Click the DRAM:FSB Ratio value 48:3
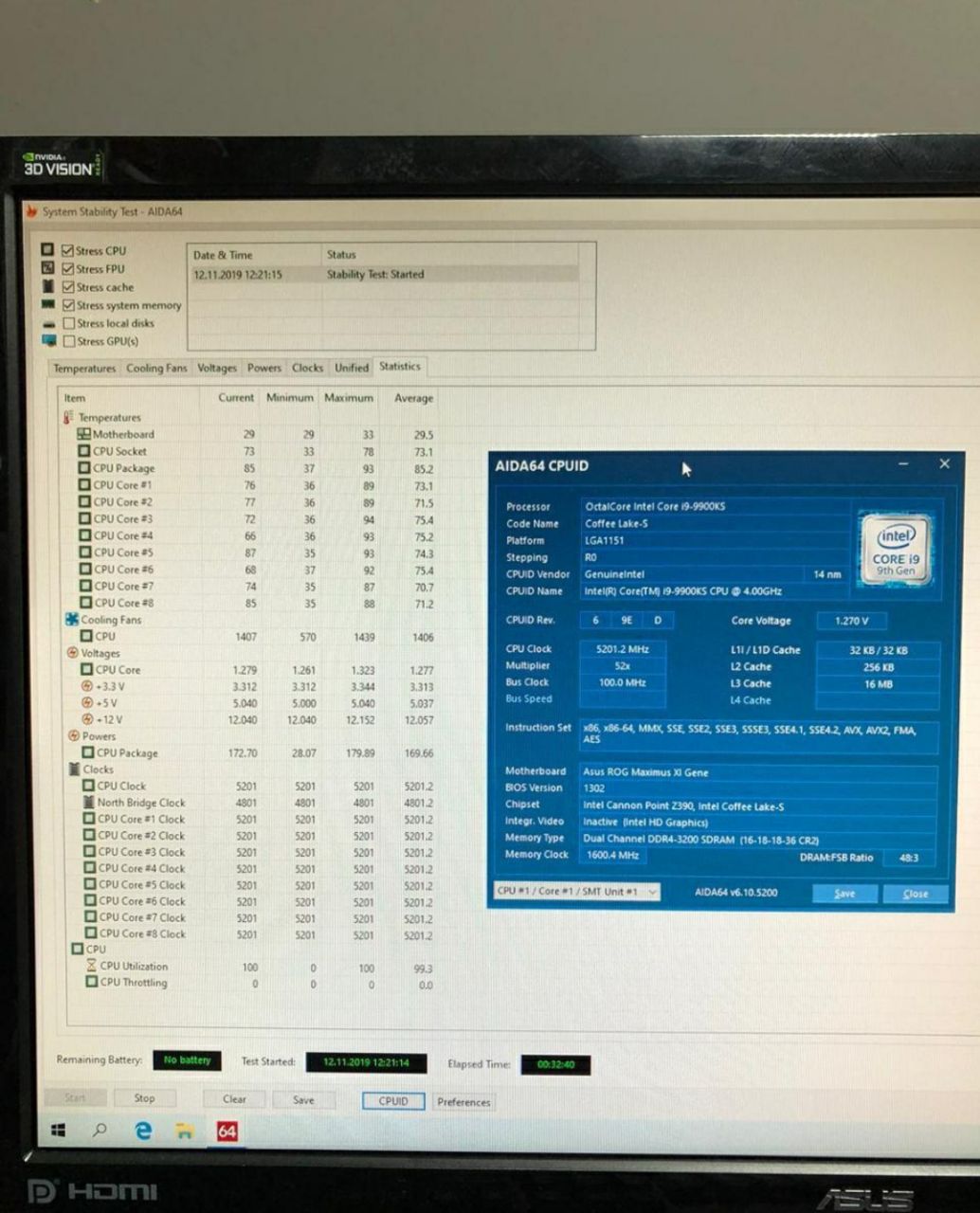This screenshot has height=1213, width=980. point(908,858)
